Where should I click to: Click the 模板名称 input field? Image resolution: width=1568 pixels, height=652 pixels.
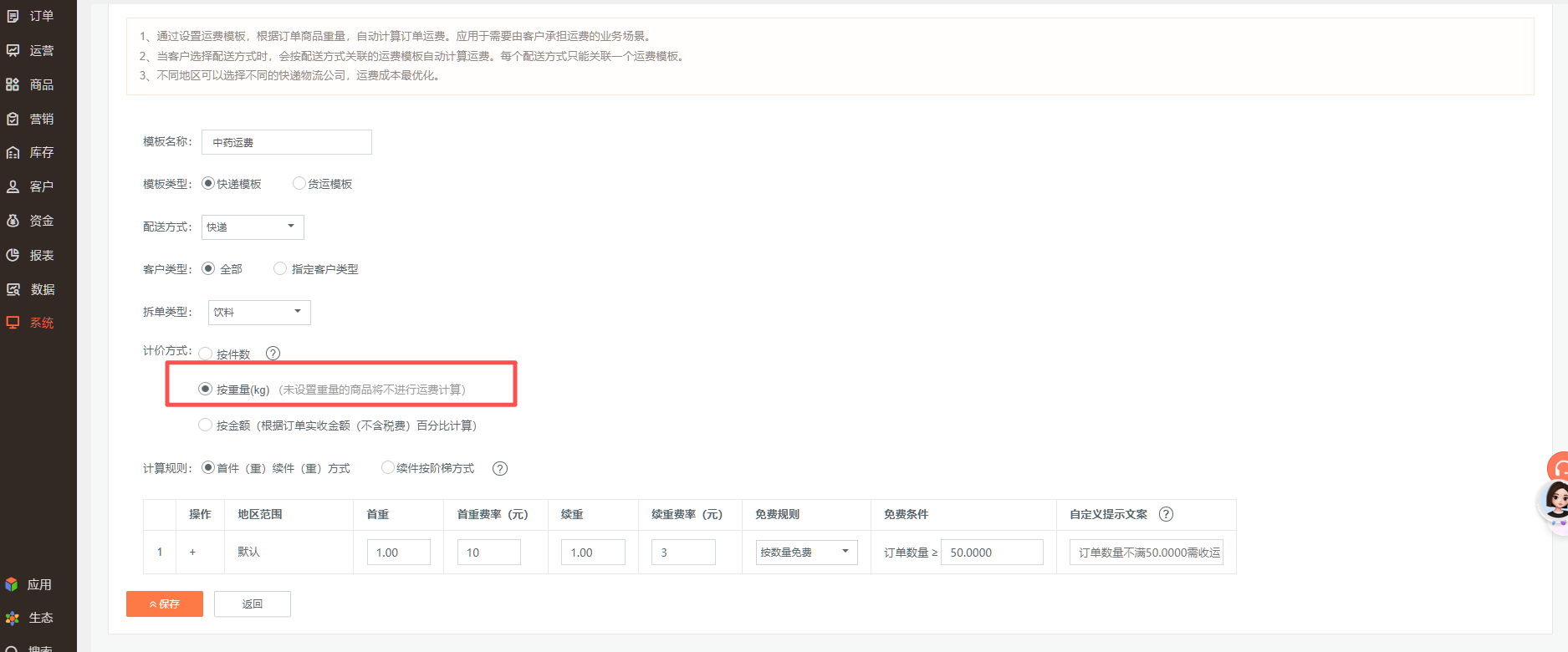tap(287, 142)
